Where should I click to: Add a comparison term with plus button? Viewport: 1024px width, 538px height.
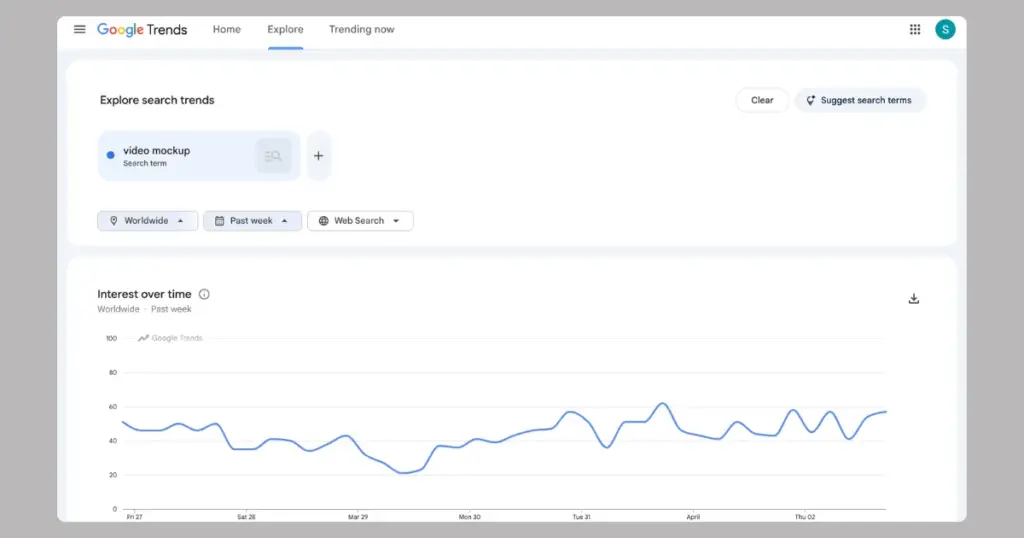(319, 156)
